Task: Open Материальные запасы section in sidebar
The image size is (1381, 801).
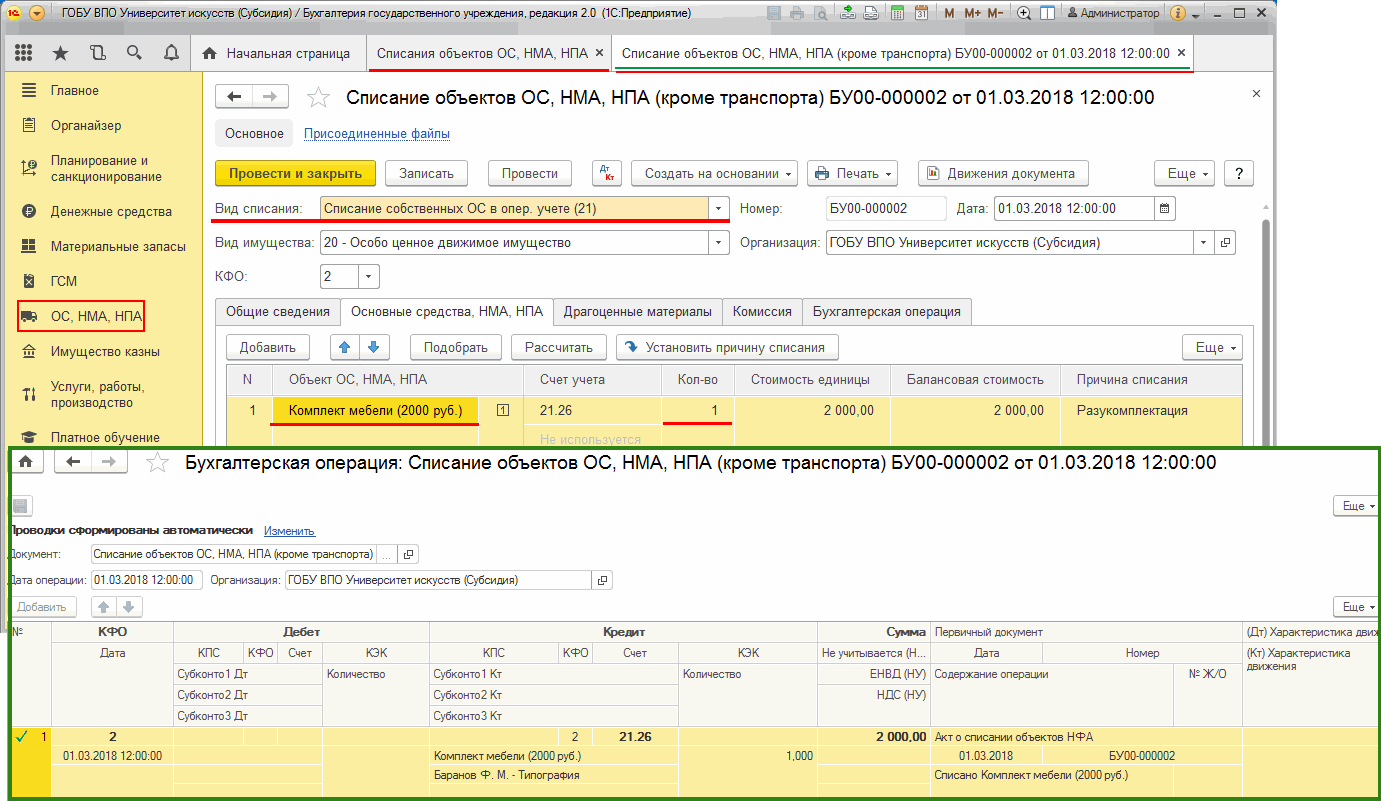Action: point(118,246)
